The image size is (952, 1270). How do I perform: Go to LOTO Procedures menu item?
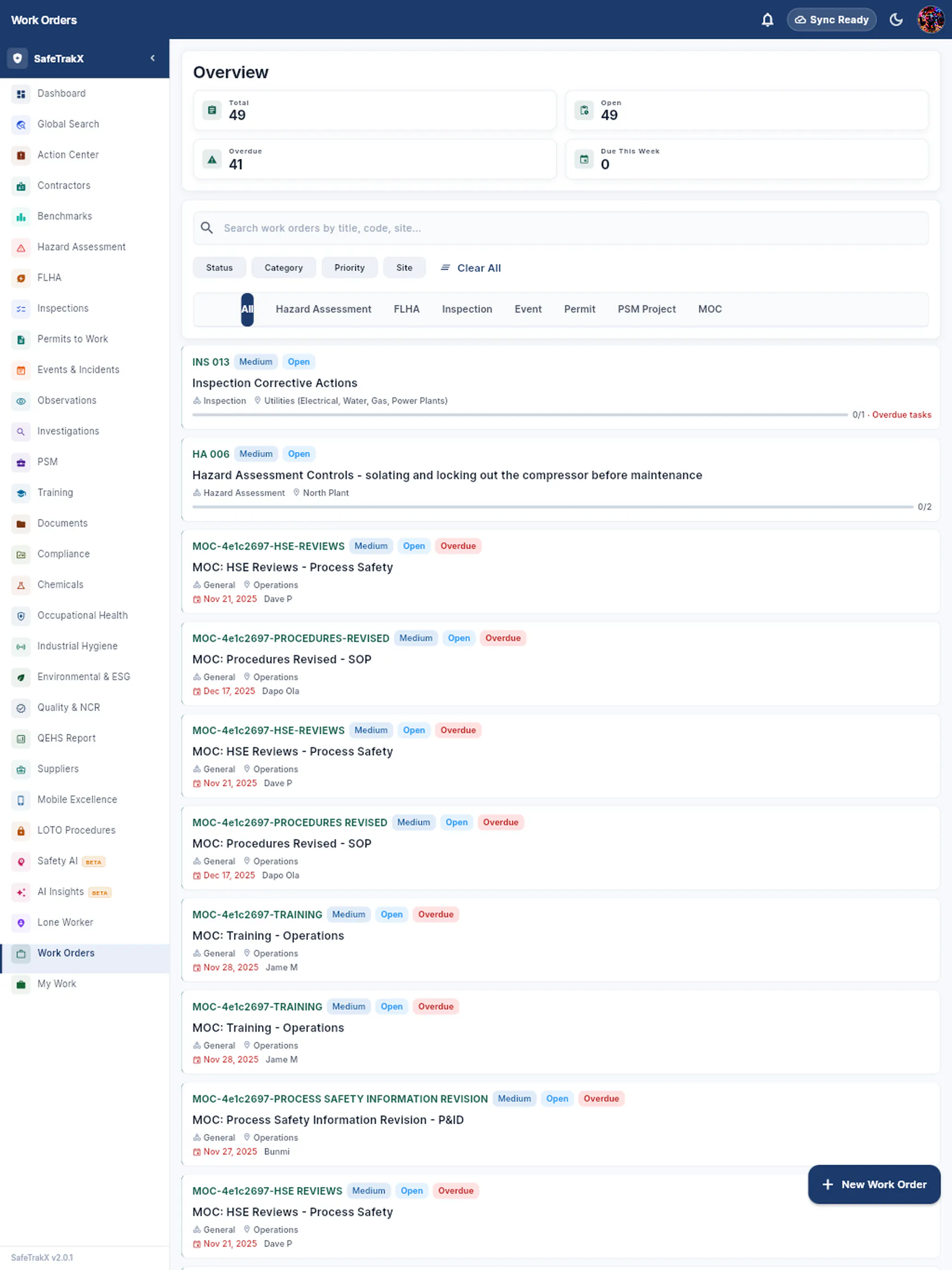85,831
